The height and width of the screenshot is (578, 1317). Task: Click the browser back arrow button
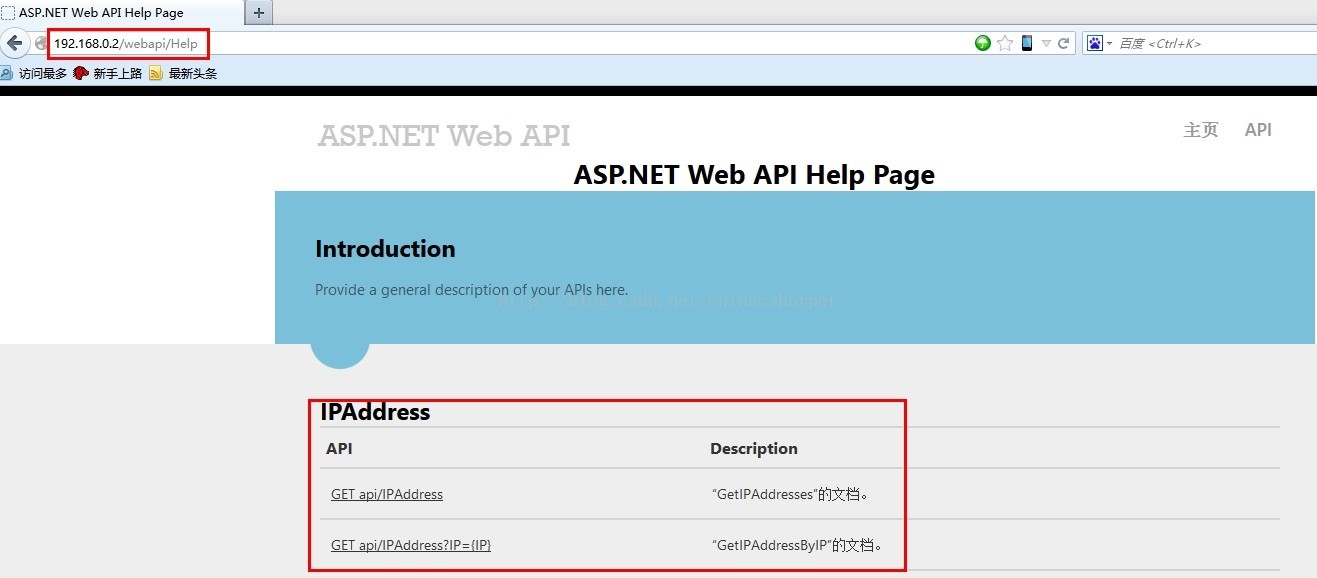pyautogui.click(x=14, y=43)
